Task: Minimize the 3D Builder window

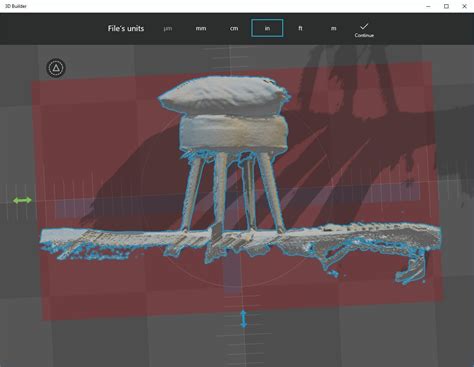Action: click(x=428, y=6)
